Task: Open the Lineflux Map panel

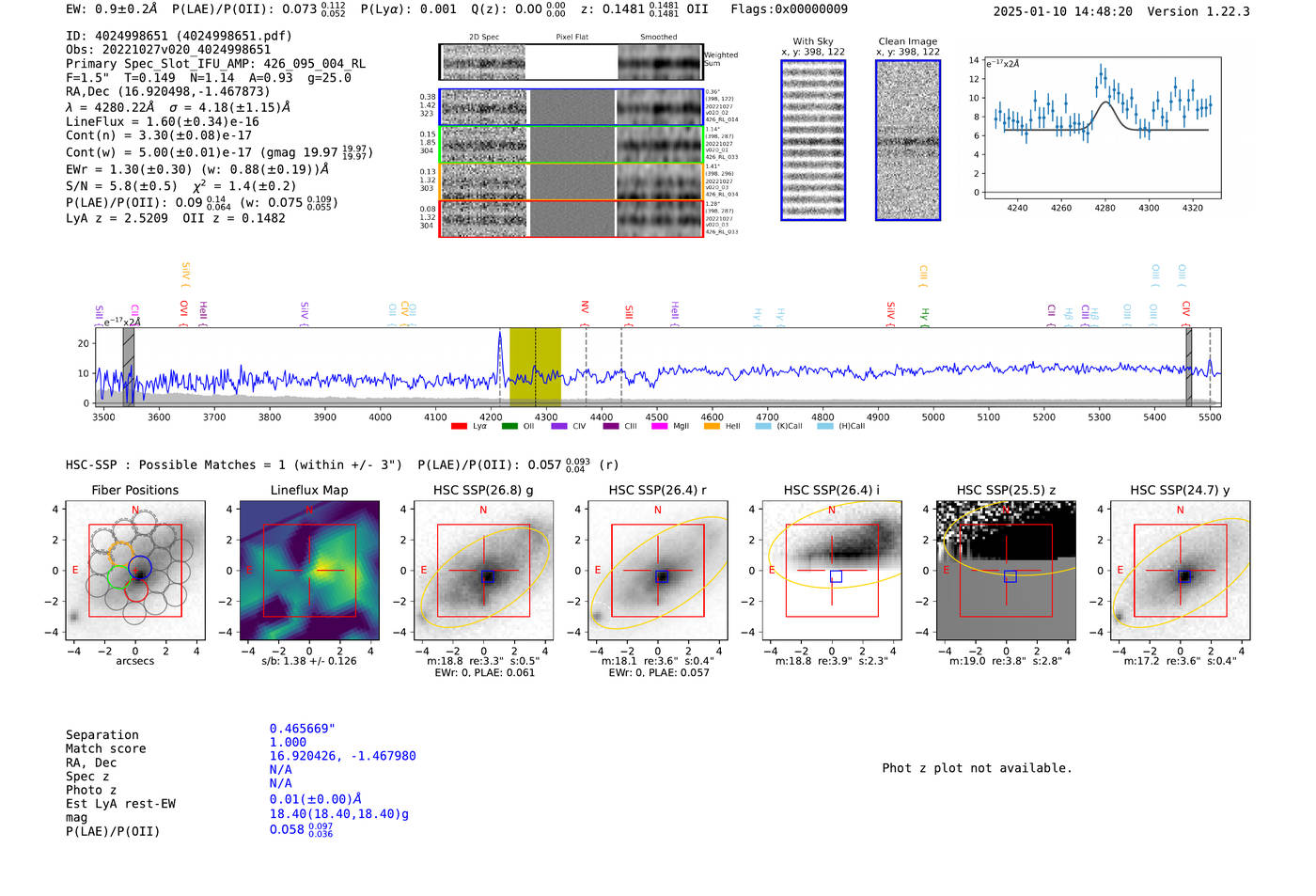Action: pyautogui.click(x=309, y=571)
